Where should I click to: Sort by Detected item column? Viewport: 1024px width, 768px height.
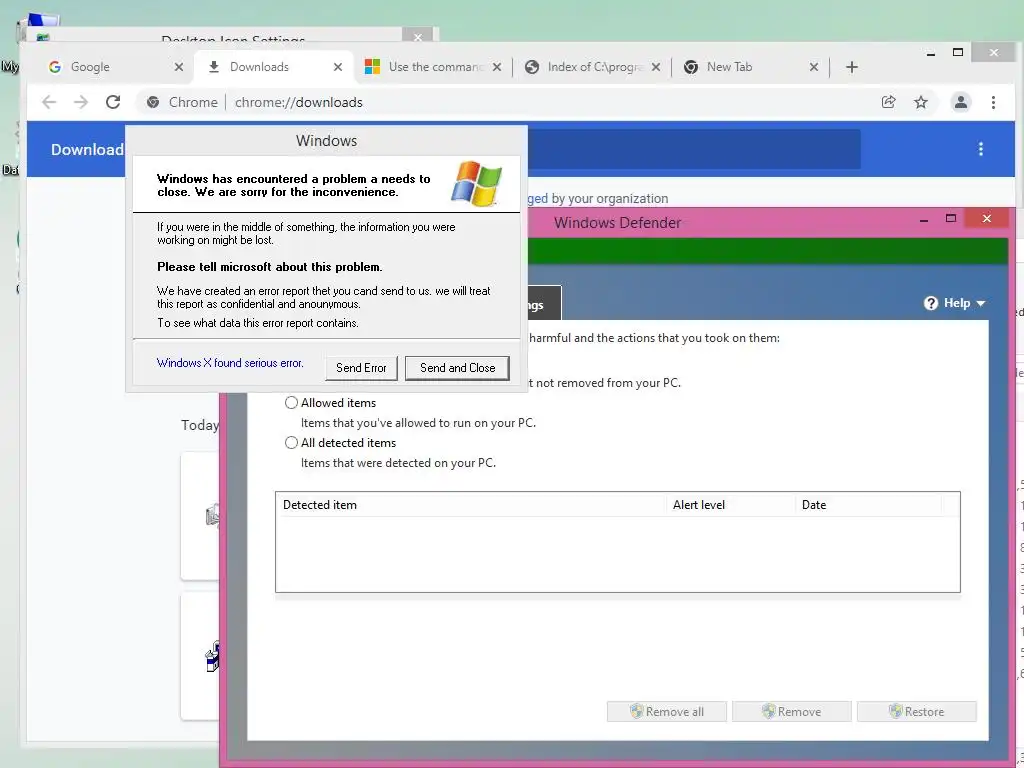coord(470,505)
